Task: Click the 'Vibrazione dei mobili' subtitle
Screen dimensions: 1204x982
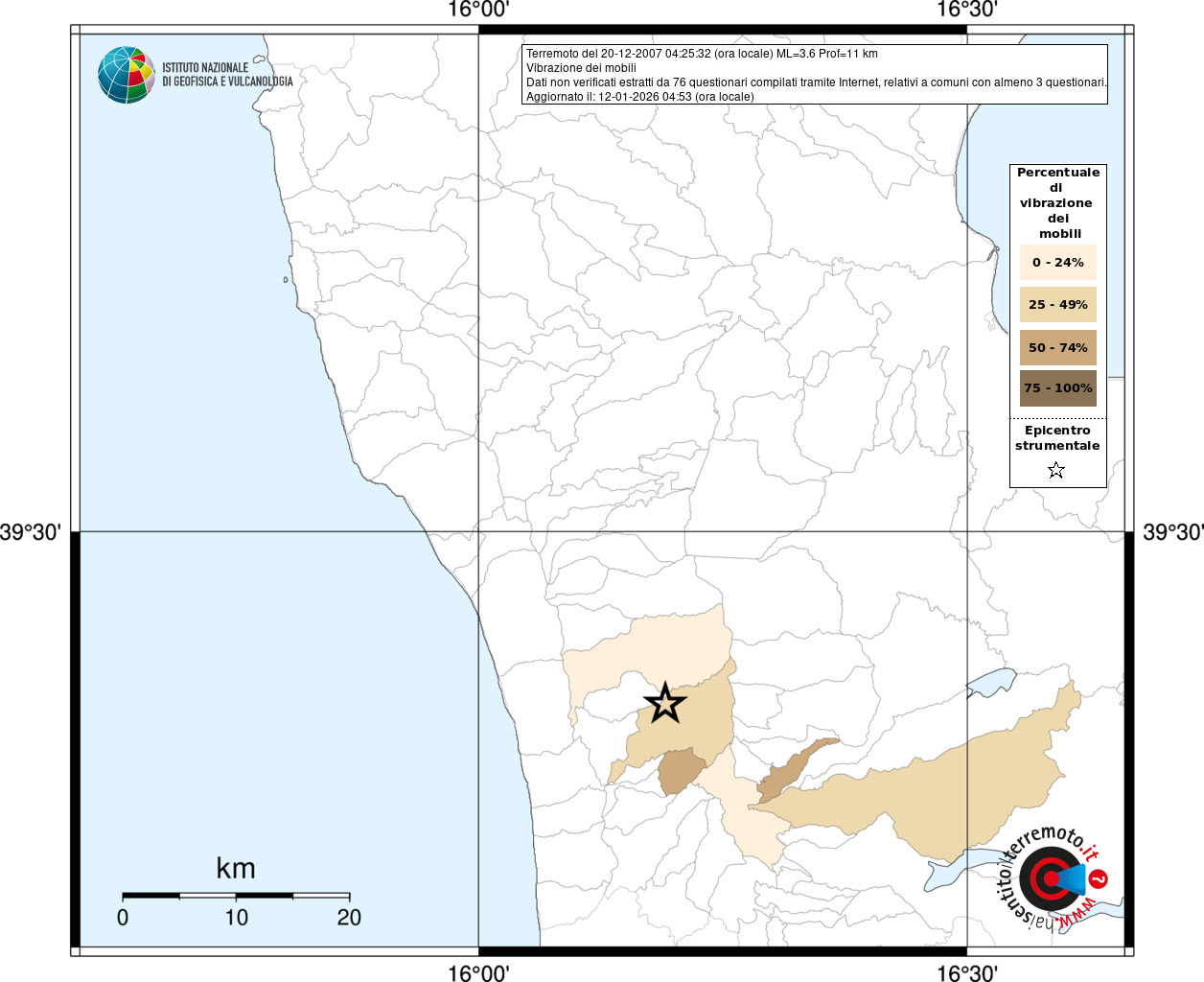Action: point(581,68)
